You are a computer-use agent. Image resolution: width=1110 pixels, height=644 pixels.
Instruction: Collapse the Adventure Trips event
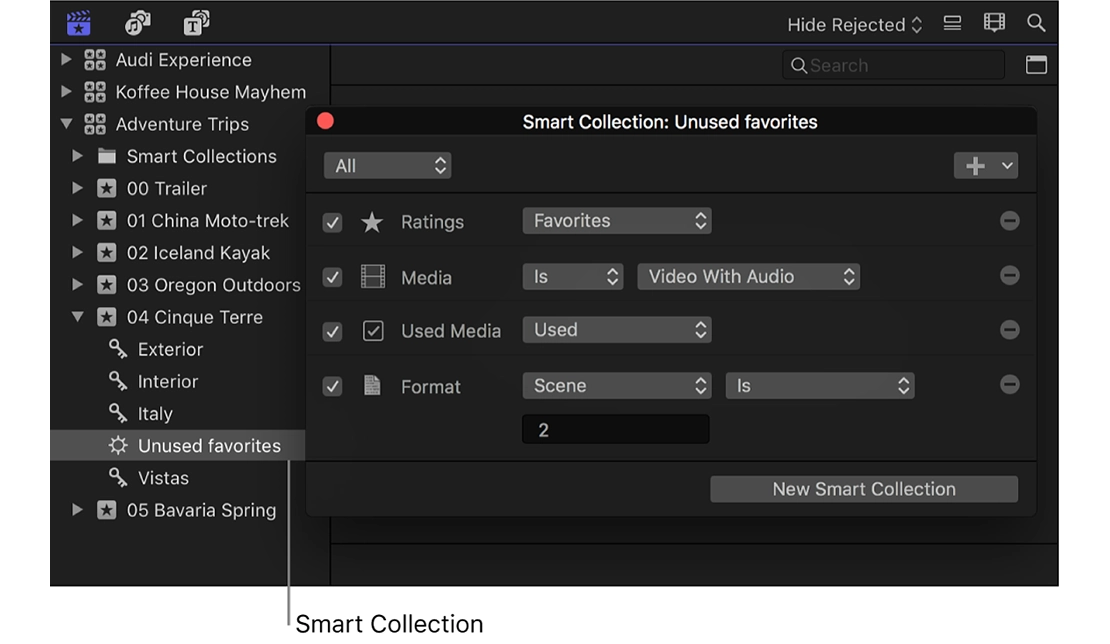(66, 124)
